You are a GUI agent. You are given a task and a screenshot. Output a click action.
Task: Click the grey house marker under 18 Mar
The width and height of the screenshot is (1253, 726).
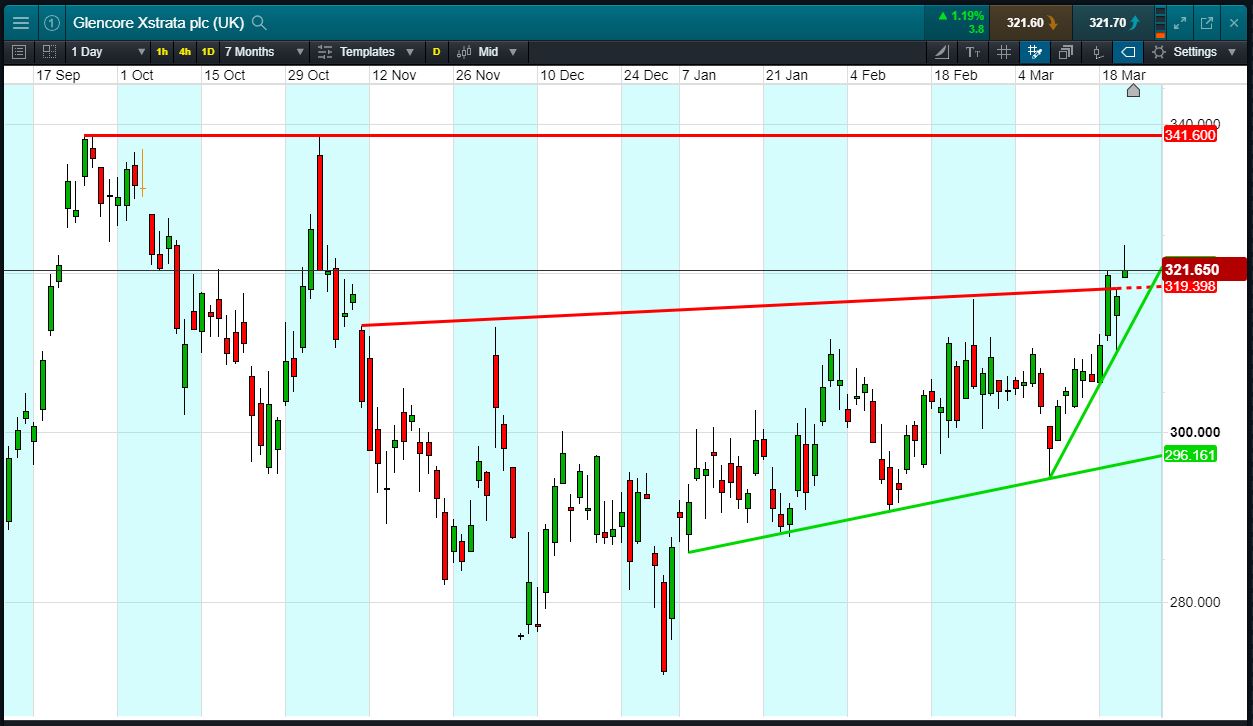tap(1133, 91)
